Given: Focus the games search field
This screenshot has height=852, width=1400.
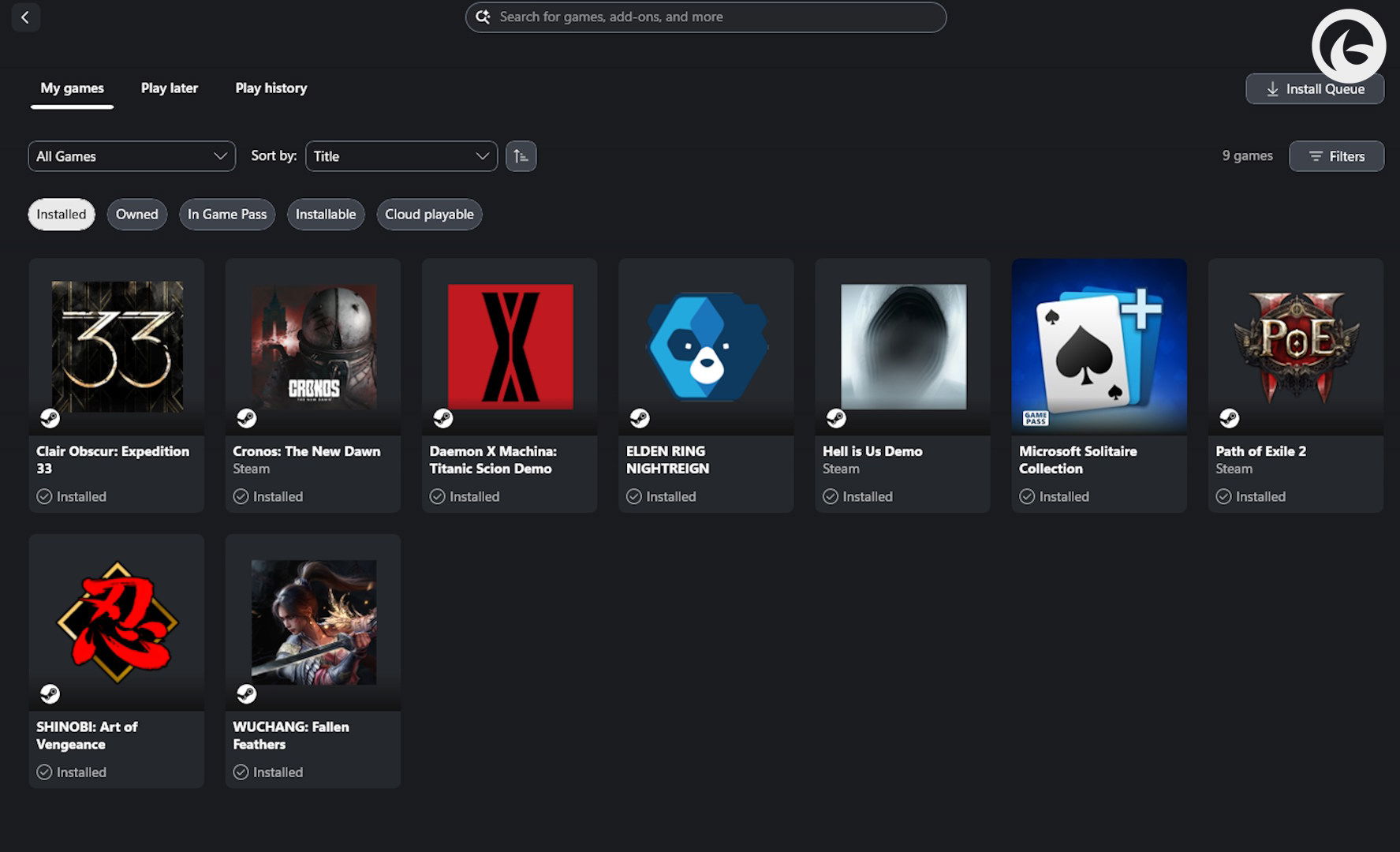Looking at the screenshot, I should (706, 17).
